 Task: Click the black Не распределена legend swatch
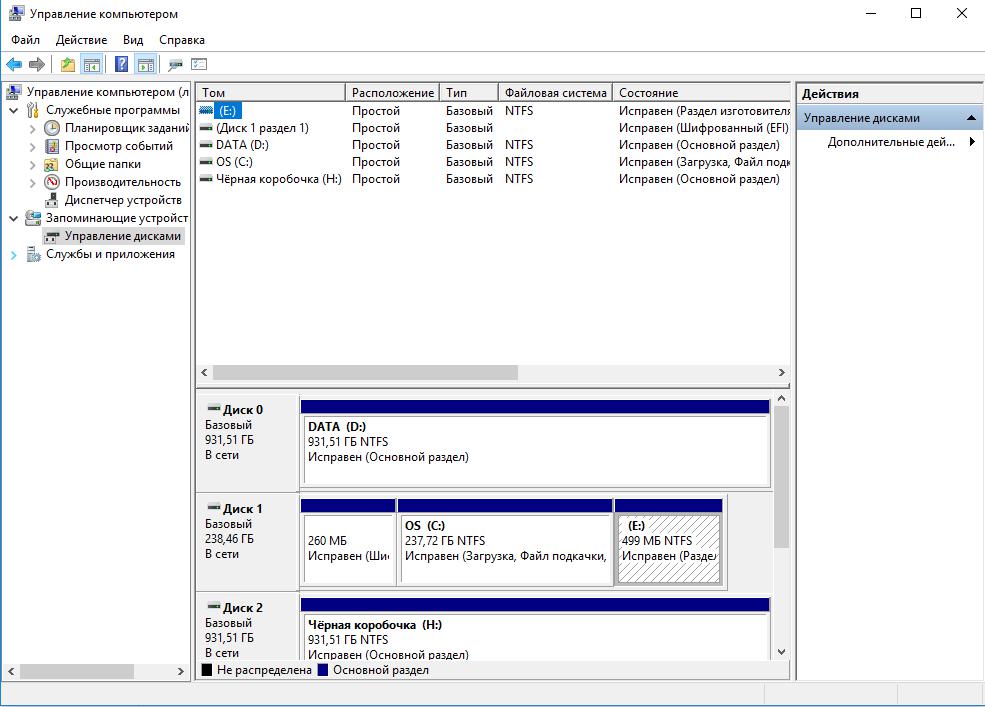point(207,670)
